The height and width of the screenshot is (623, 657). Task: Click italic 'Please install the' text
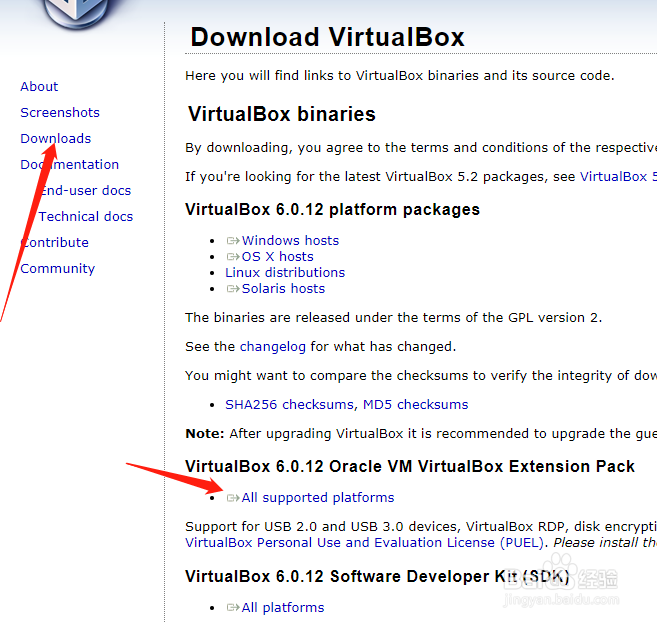point(605,543)
